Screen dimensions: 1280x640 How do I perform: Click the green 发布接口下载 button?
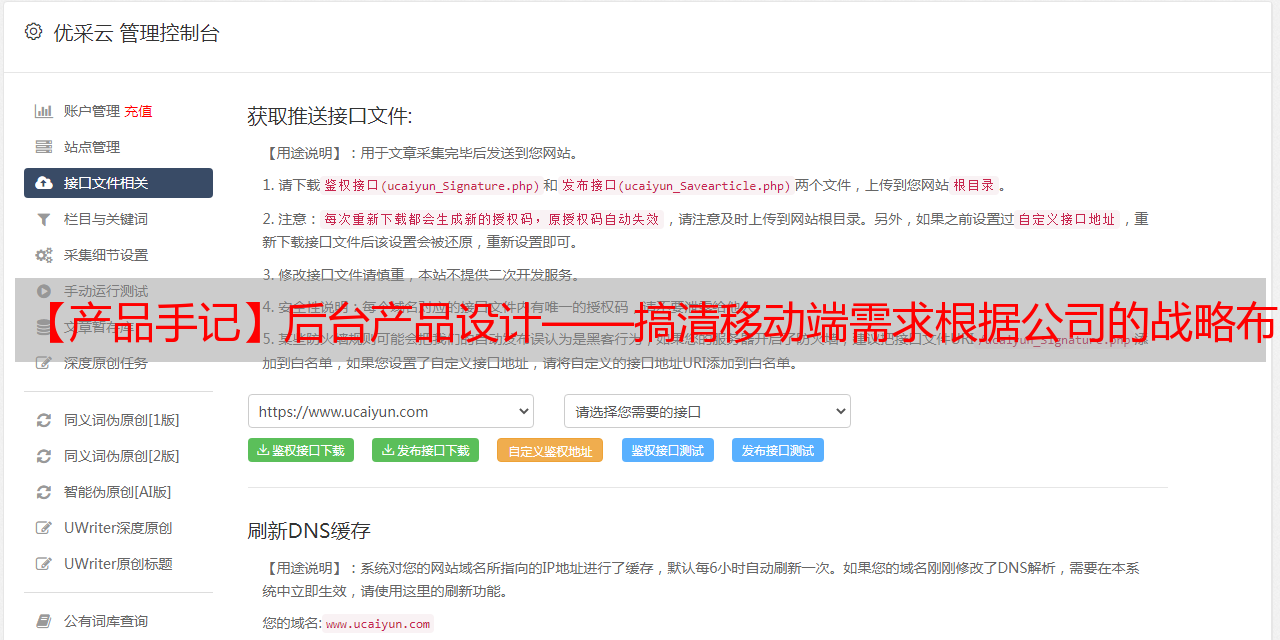pos(425,450)
